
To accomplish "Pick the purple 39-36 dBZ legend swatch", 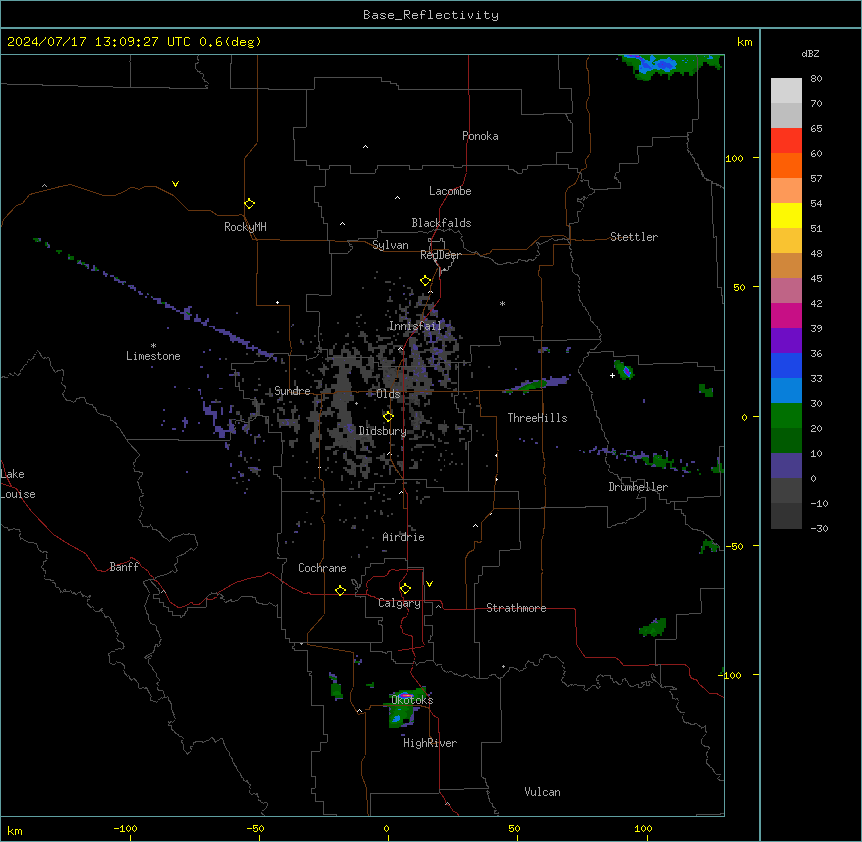I will 786,341.
